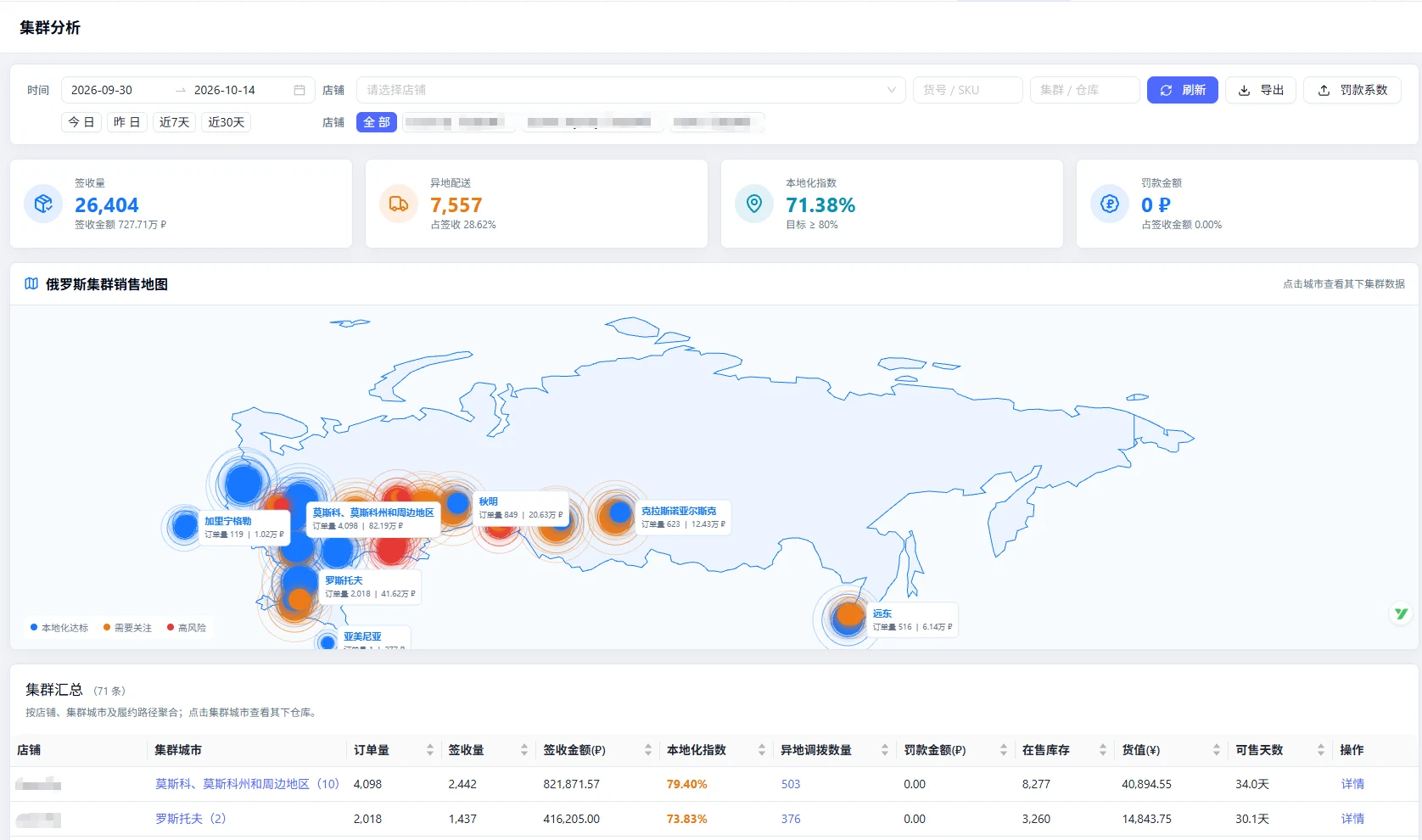Sort the 签收量 column
The height and width of the screenshot is (840, 1422).
(524, 750)
